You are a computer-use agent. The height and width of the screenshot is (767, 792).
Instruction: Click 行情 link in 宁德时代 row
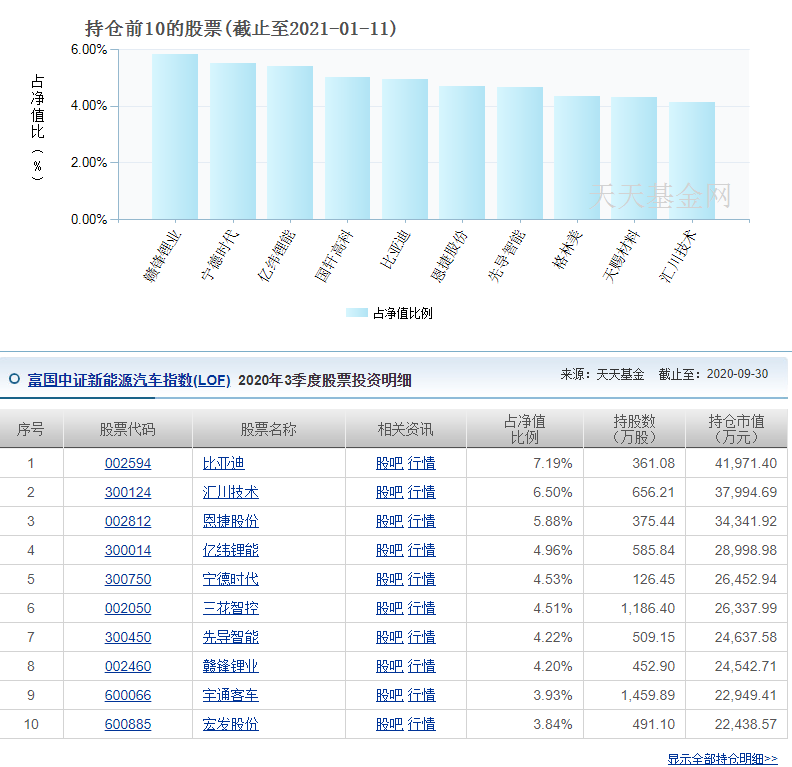(x=421, y=579)
